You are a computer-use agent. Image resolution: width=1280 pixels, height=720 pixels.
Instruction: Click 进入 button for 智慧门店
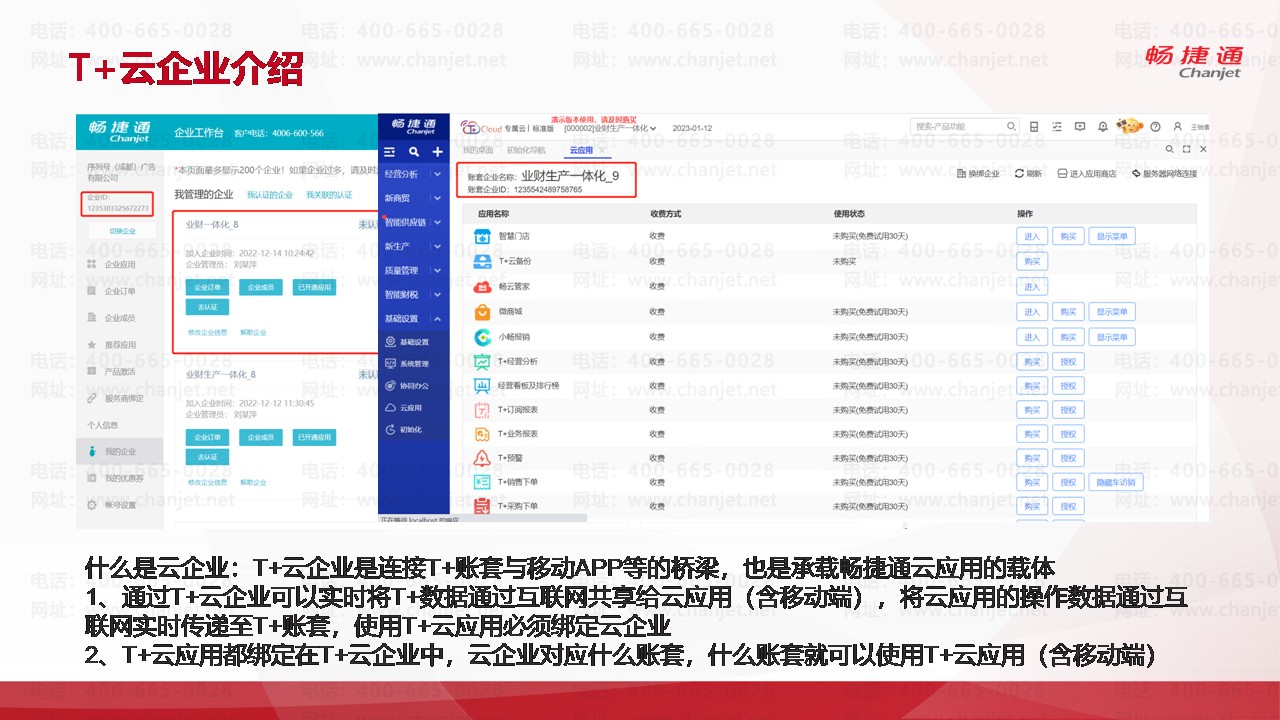pyautogui.click(x=1032, y=237)
